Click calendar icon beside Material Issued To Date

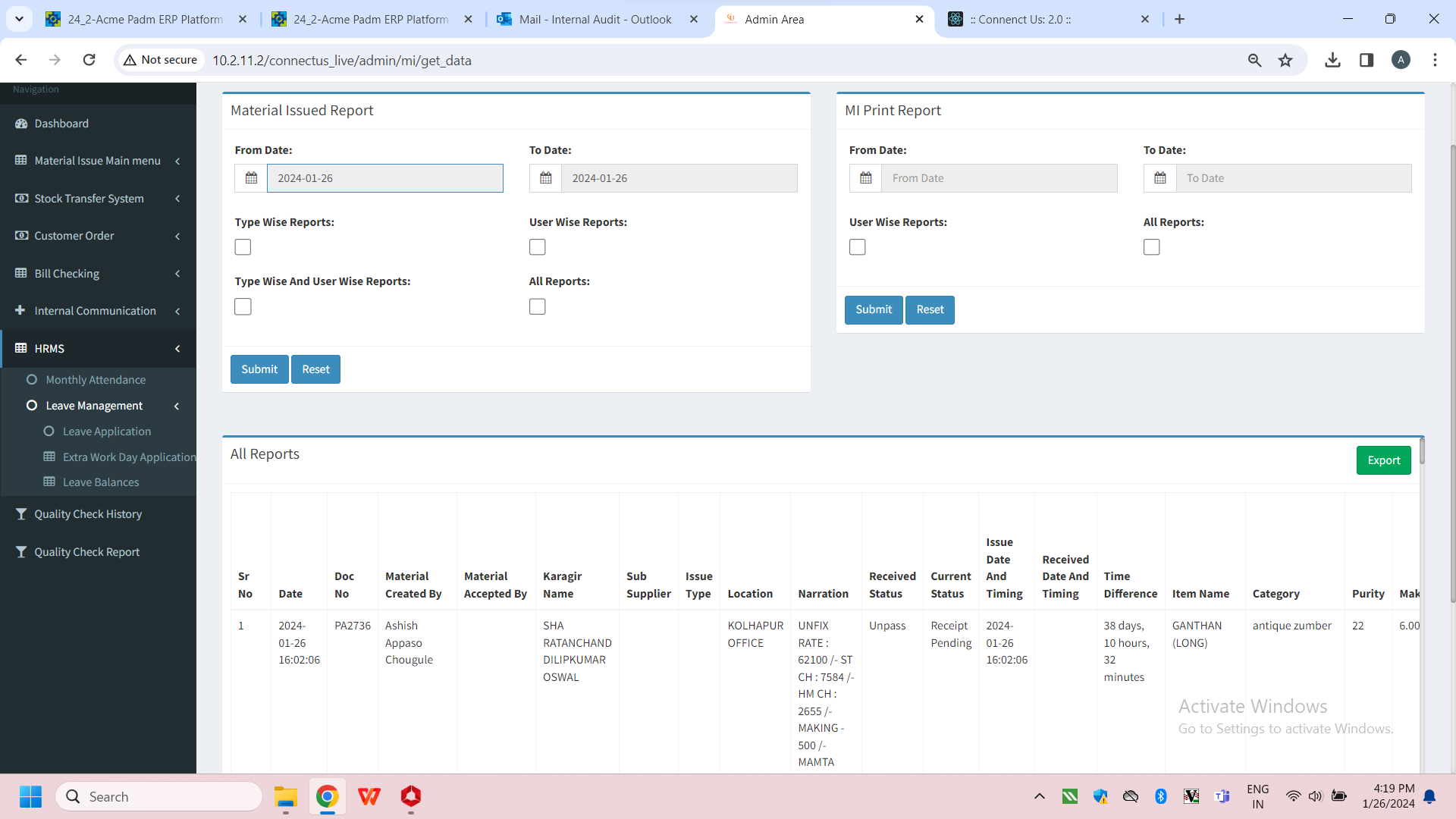(x=545, y=178)
